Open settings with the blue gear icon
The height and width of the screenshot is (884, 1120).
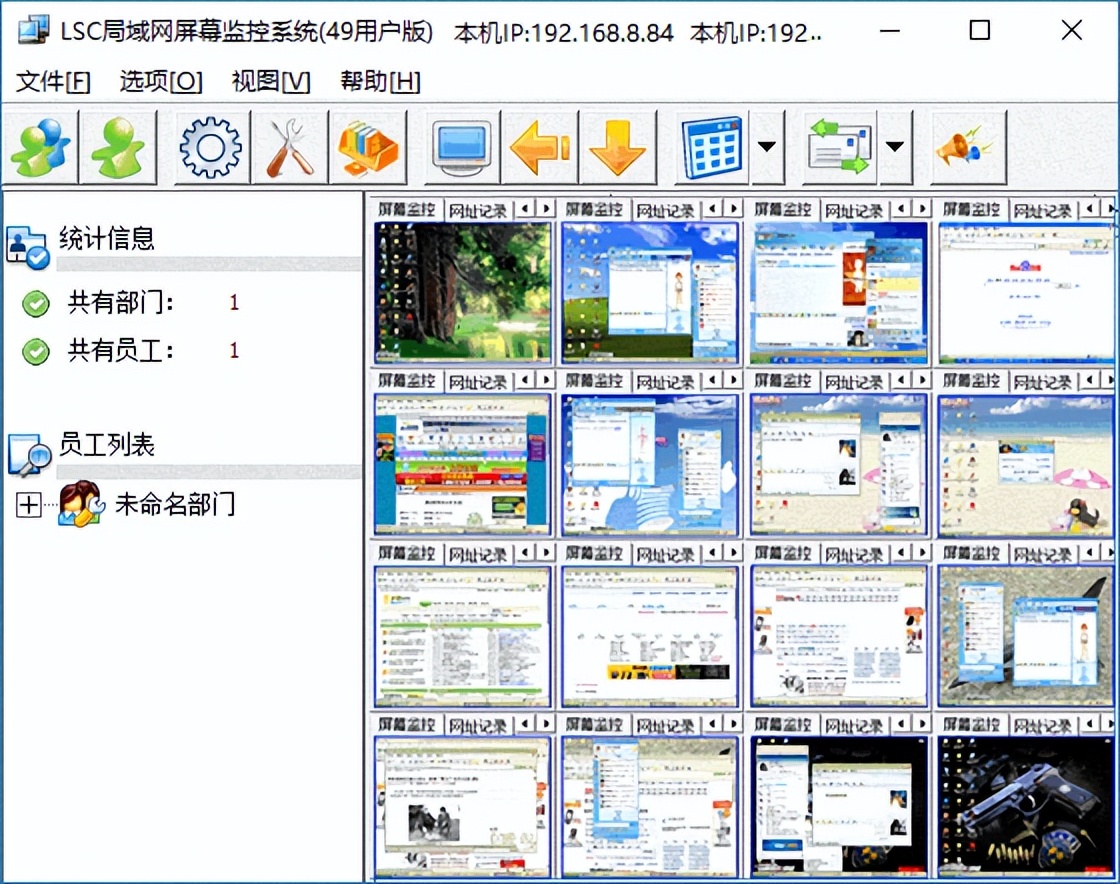[210, 148]
